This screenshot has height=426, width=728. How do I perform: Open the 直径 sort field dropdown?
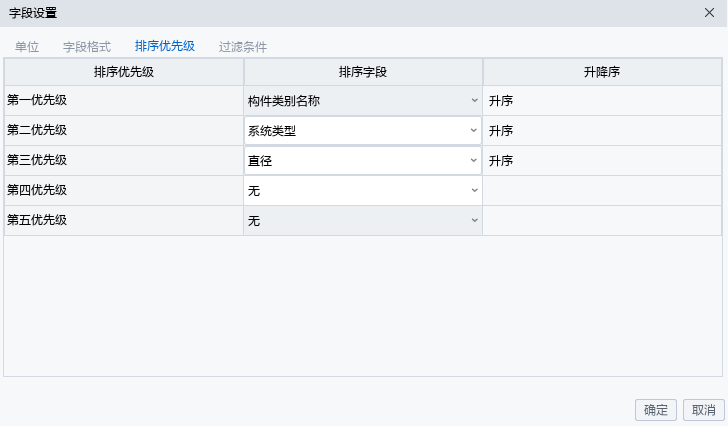pyautogui.click(x=363, y=161)
